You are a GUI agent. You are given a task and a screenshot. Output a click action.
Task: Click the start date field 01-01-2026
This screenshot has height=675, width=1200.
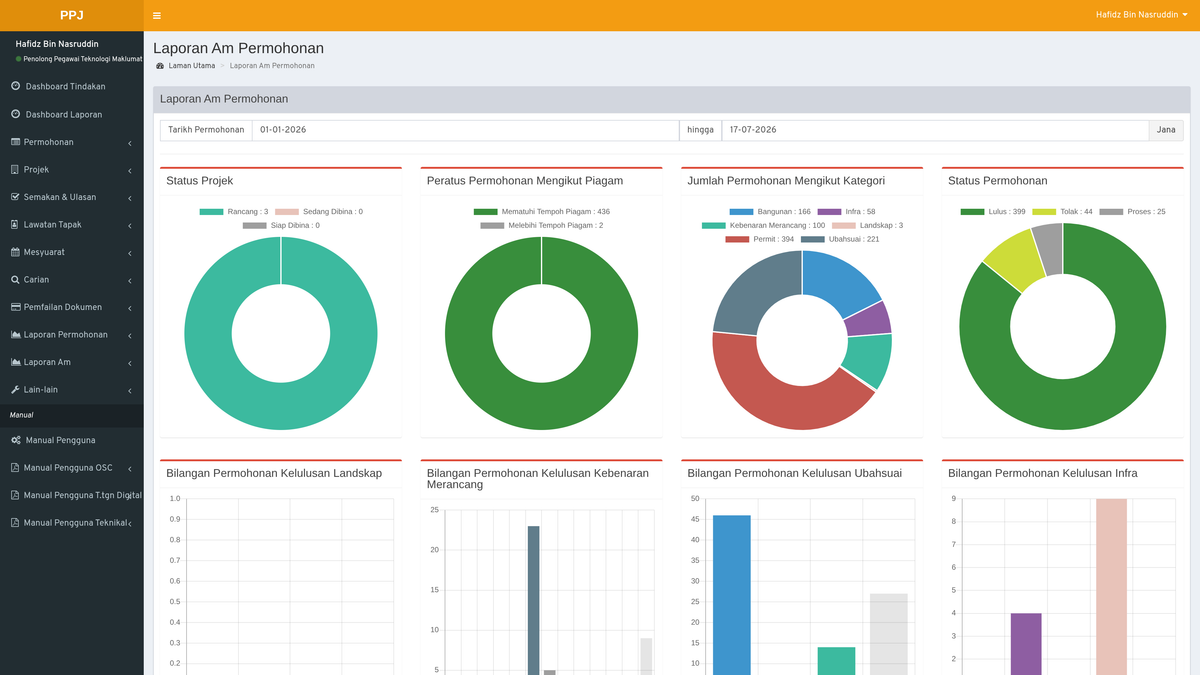pyautogui.click(x=465, y=130)
